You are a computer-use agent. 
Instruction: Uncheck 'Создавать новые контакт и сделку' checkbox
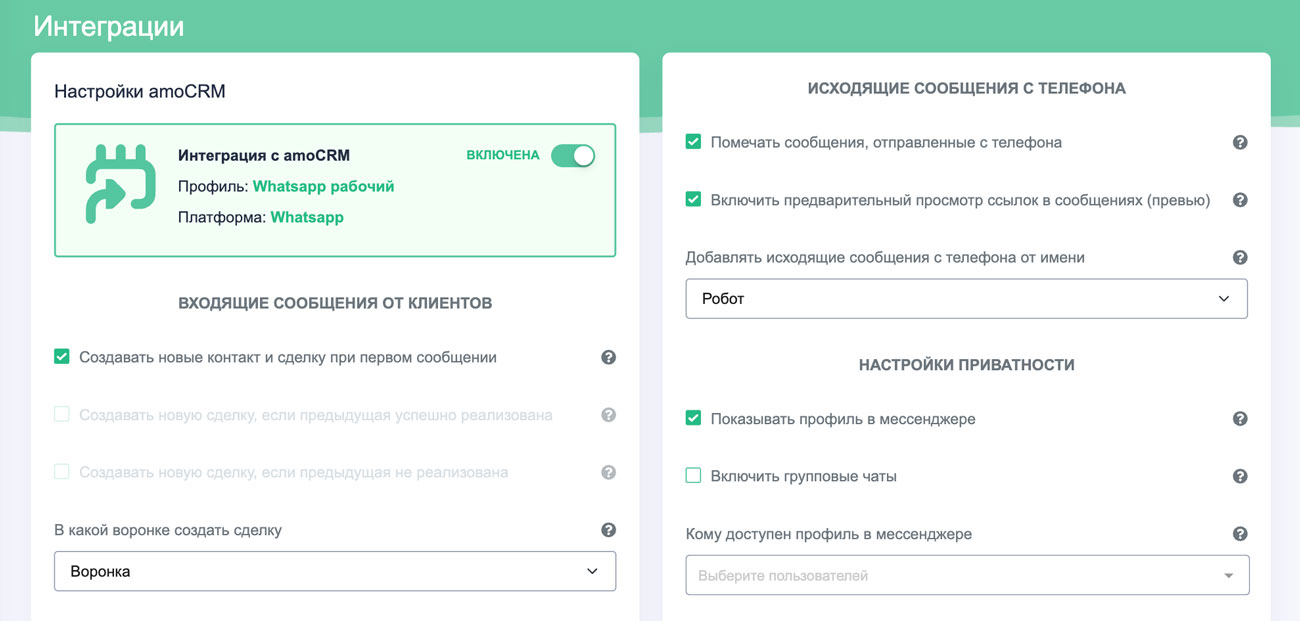tap(62, 357)
